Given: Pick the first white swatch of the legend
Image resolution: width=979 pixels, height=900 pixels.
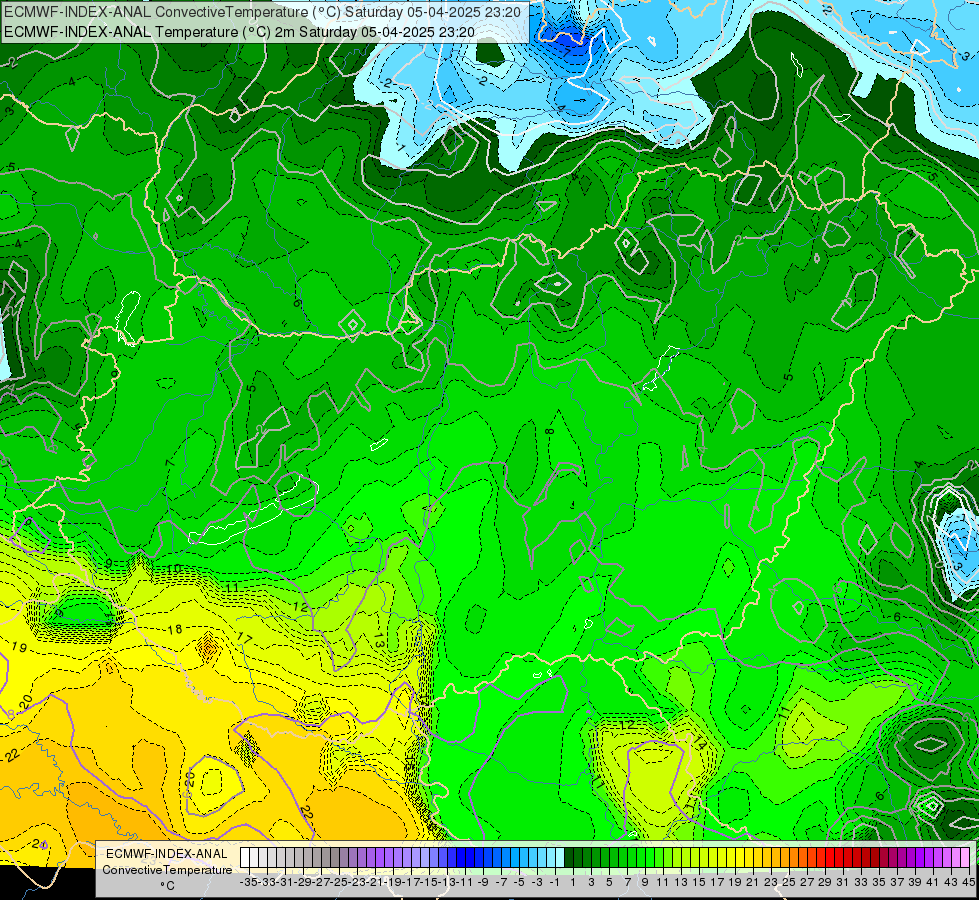Looking at the screenshot, I should 245,857.
